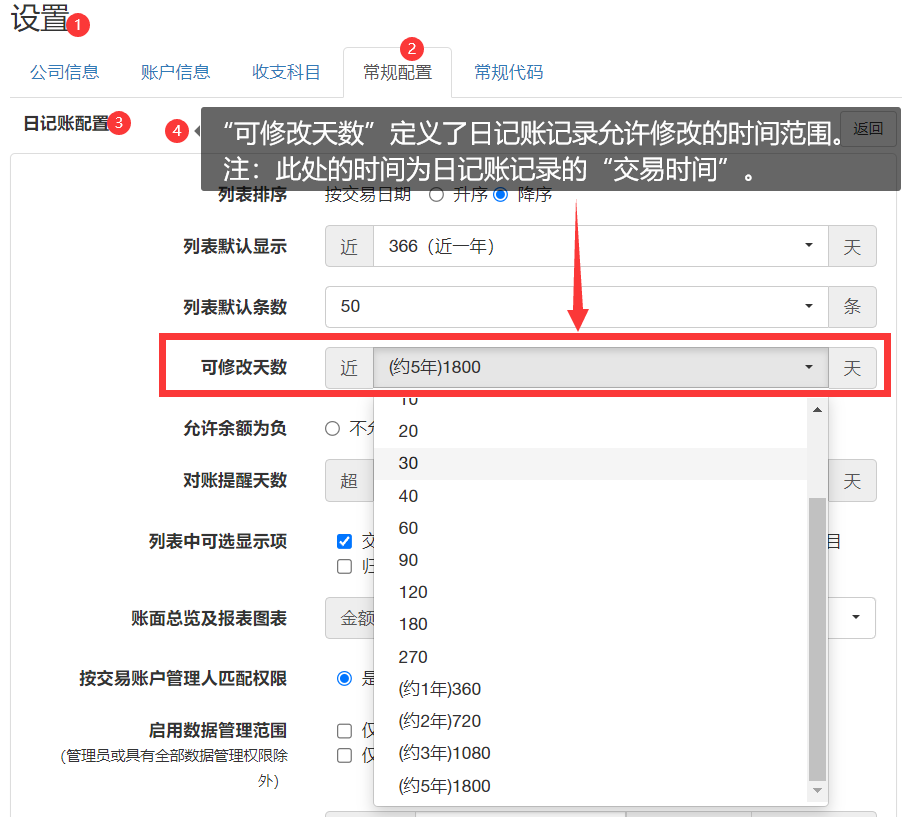Select 降序 for 列表排序
Screen dimensions: 902x817
(500, 195)
